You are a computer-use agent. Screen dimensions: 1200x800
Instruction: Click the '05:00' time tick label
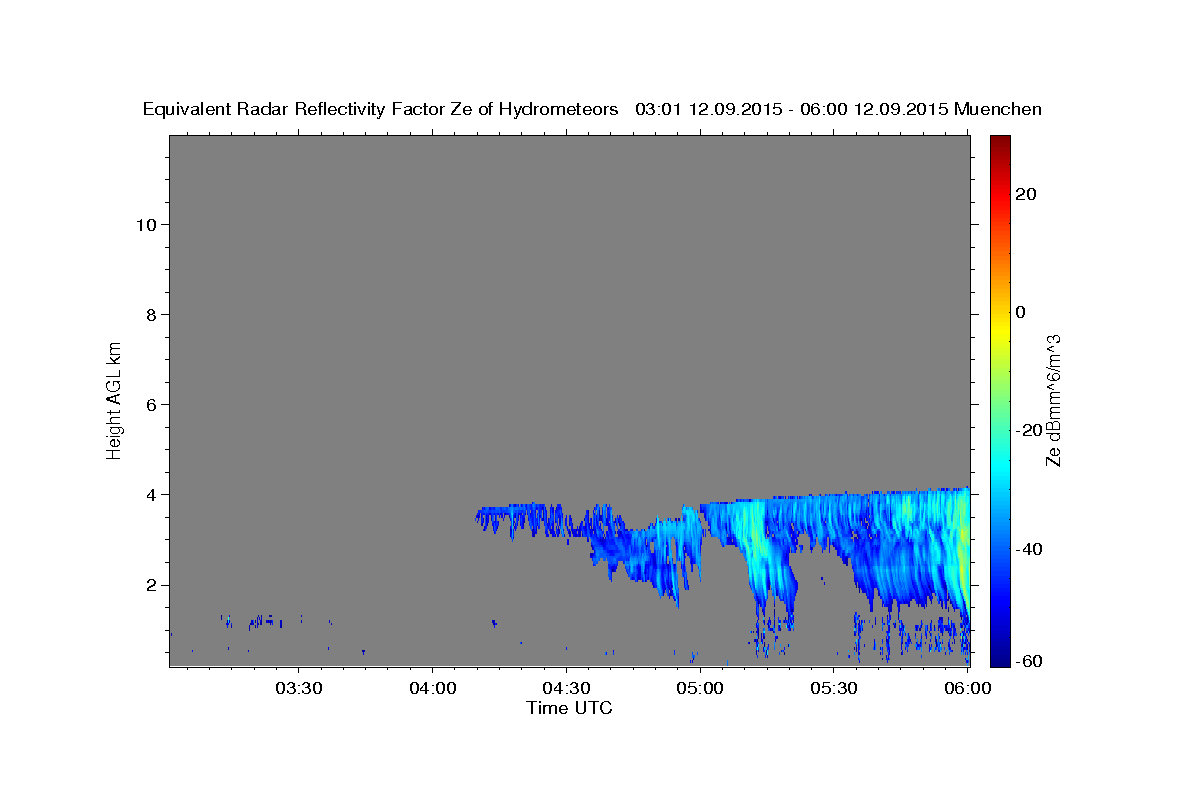pyautogui.click(x=700, y=688)
